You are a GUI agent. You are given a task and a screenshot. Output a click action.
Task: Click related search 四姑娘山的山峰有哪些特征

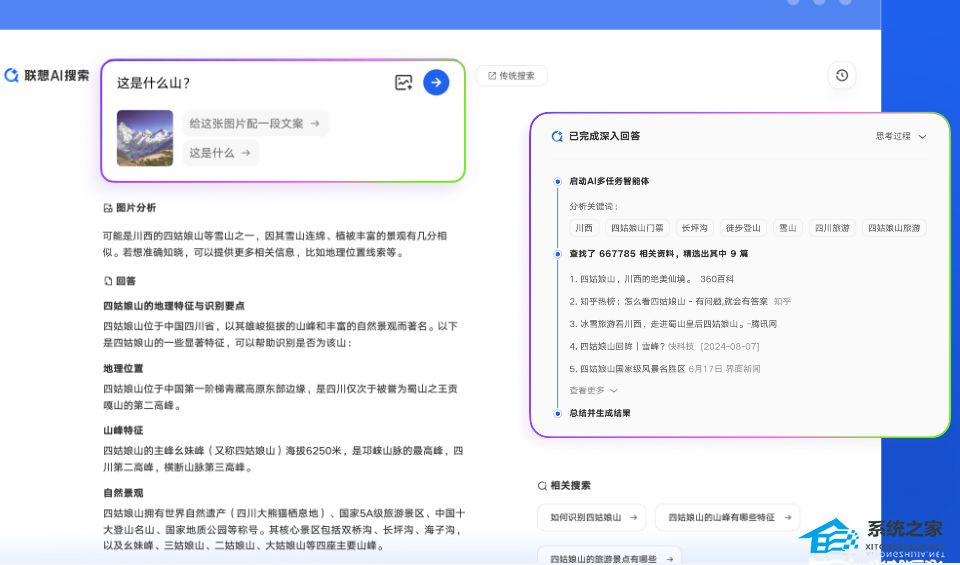coord(727,517)
